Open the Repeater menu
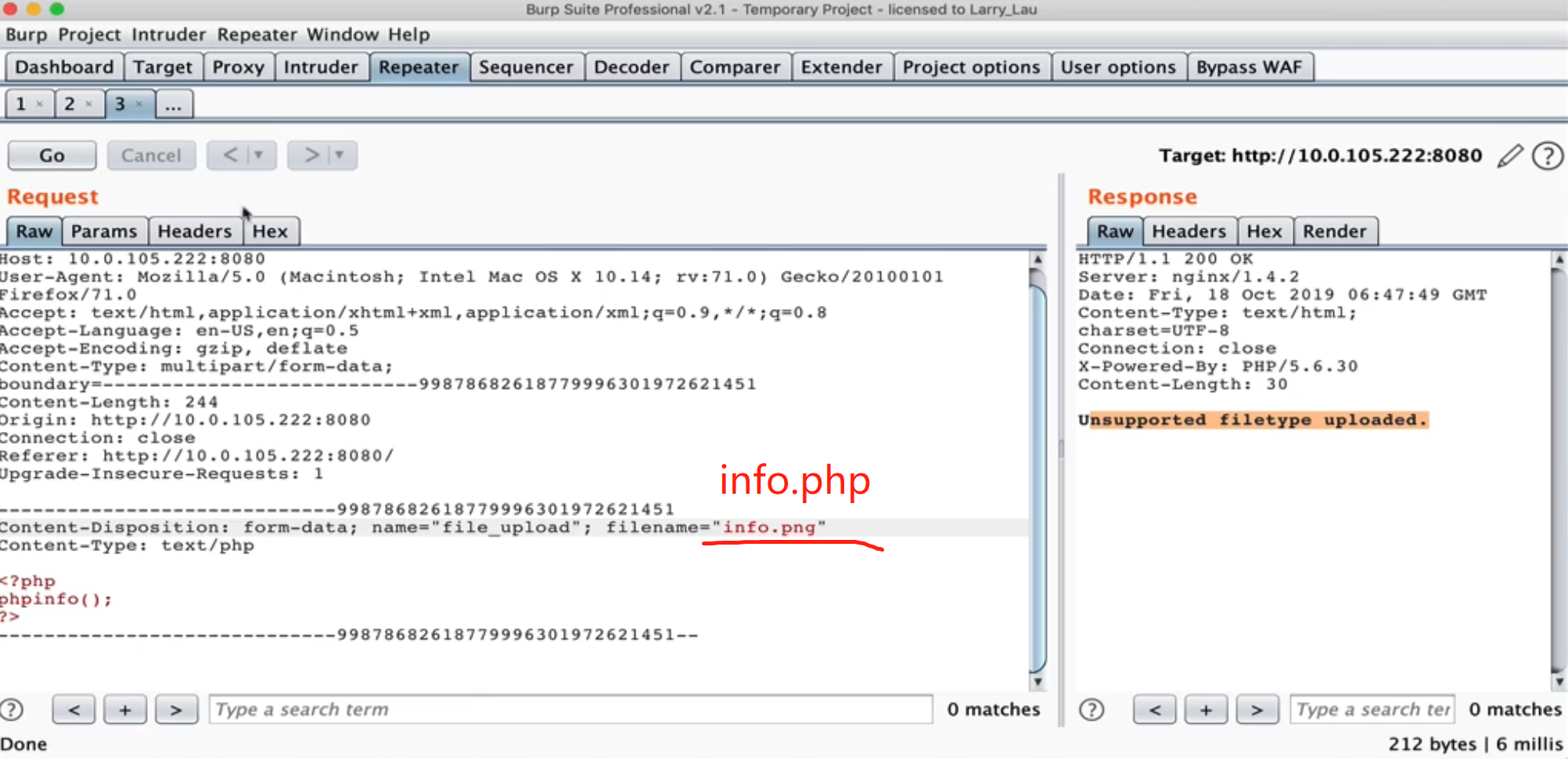 (257, 34)
